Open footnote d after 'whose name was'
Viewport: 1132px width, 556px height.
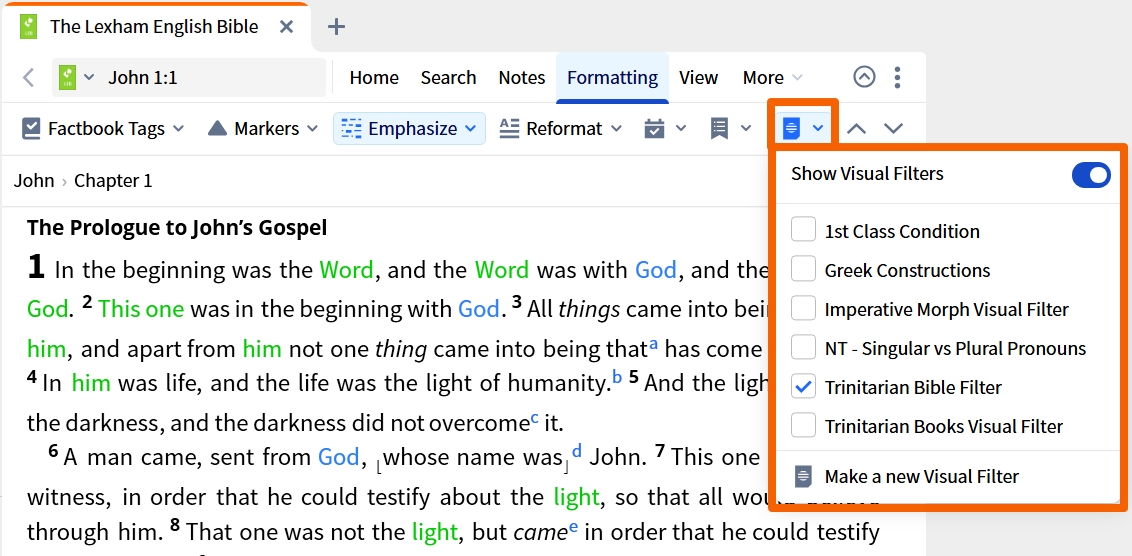(577, 451)
